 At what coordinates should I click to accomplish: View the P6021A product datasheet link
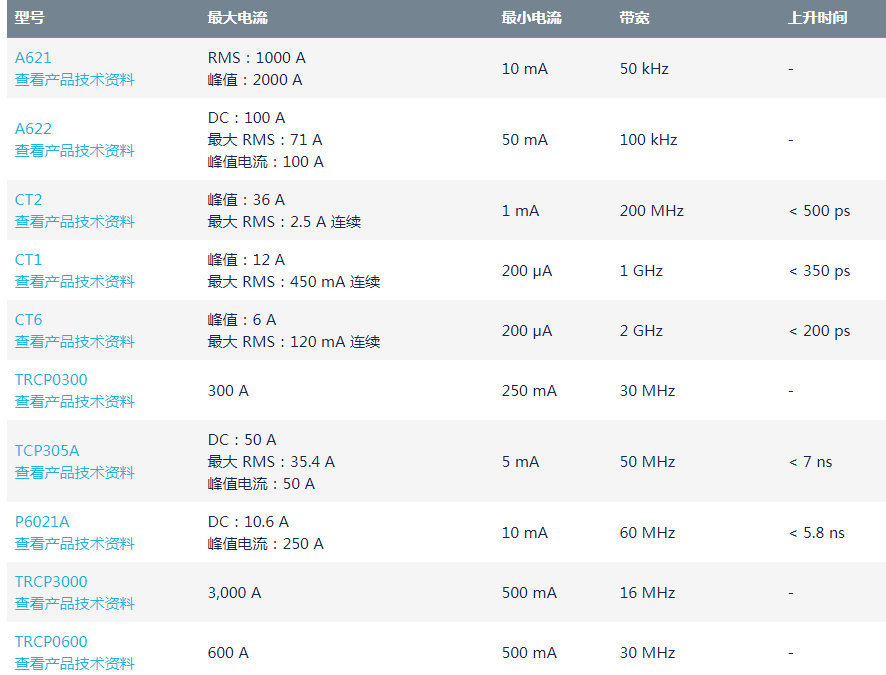click(x=75, y=544)
